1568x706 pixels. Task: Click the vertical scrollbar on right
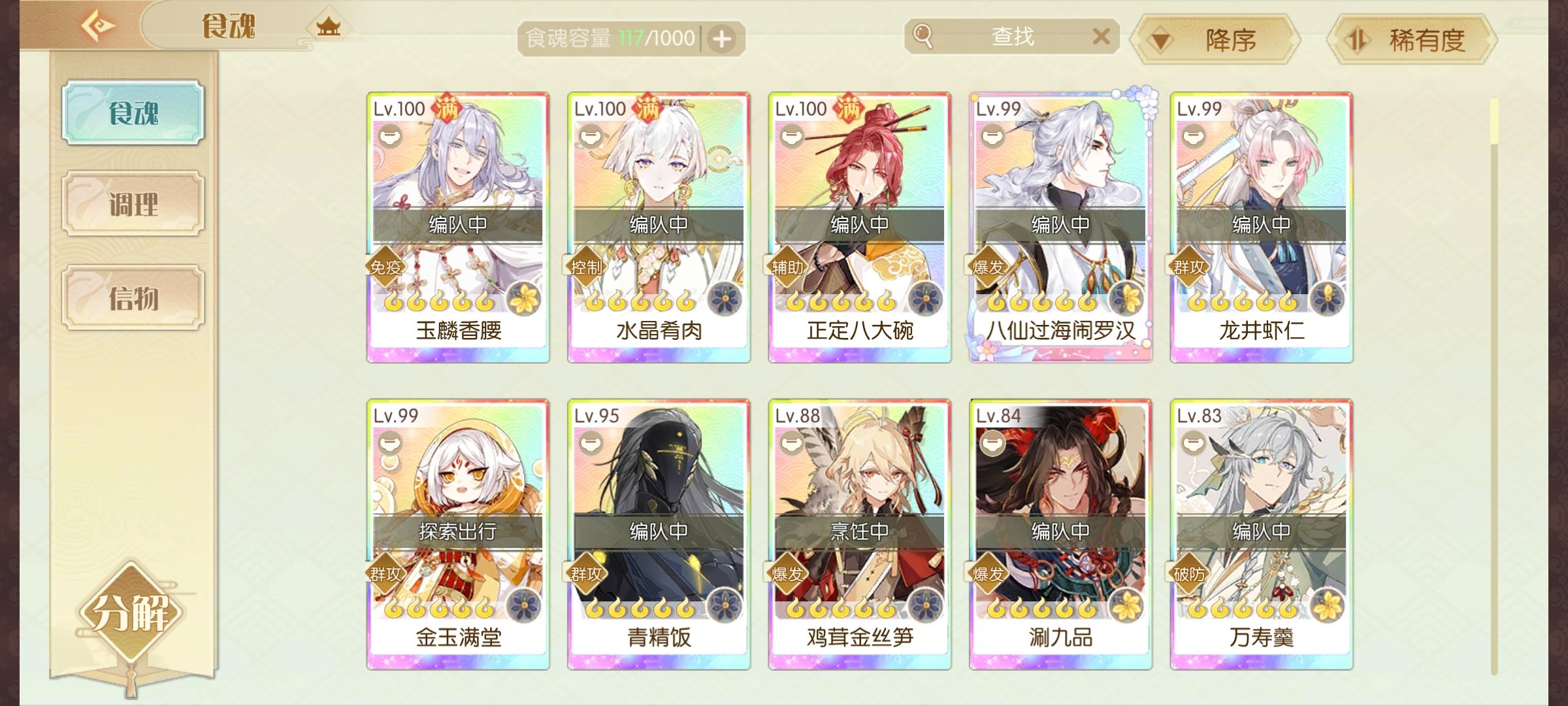[1494, 386]
